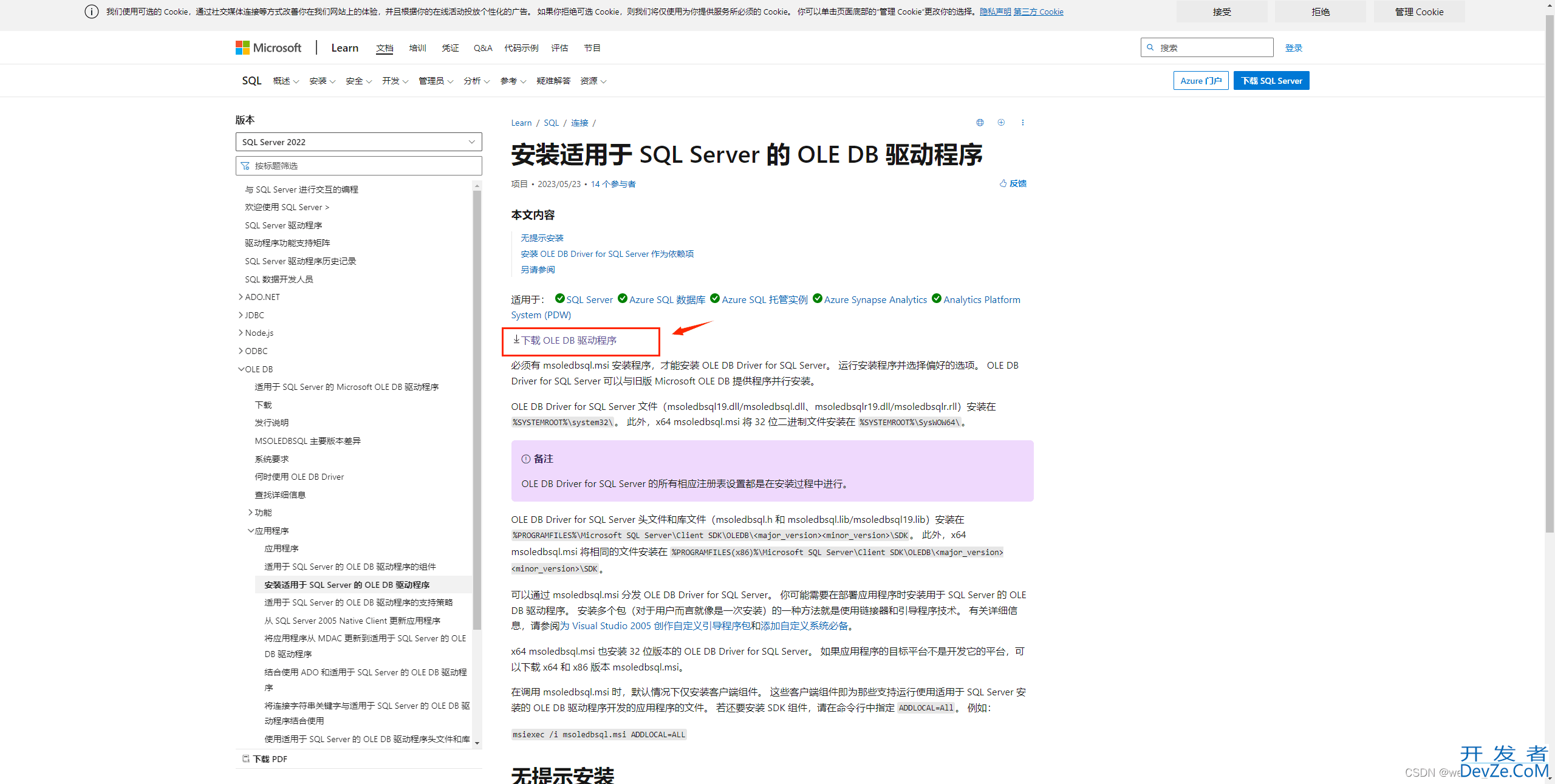This screenshot has height=784, width=1555.
Task: Expand the ODBC tree node
Action: (241, 351)
